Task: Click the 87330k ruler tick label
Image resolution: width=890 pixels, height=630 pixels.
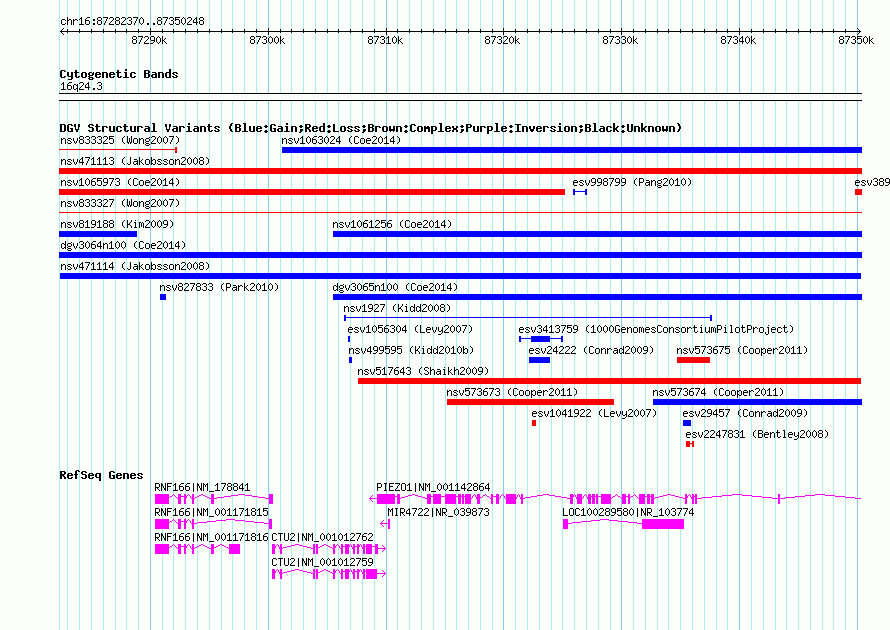Action: [620, 40]
